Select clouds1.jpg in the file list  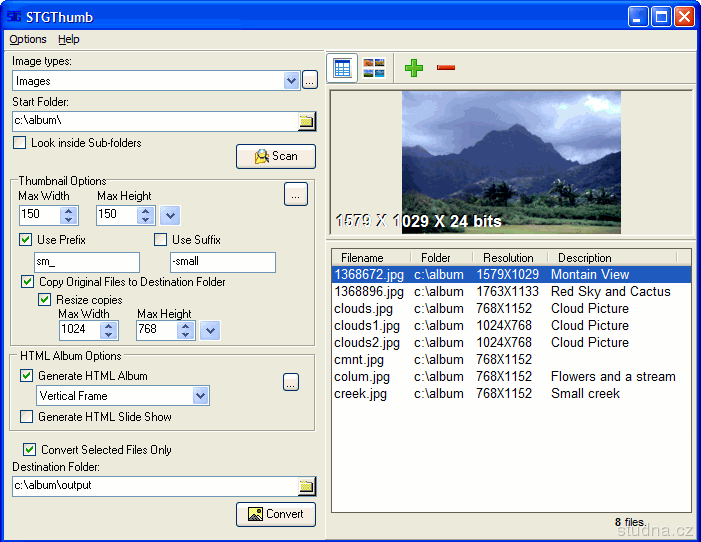tap(367, 326)
